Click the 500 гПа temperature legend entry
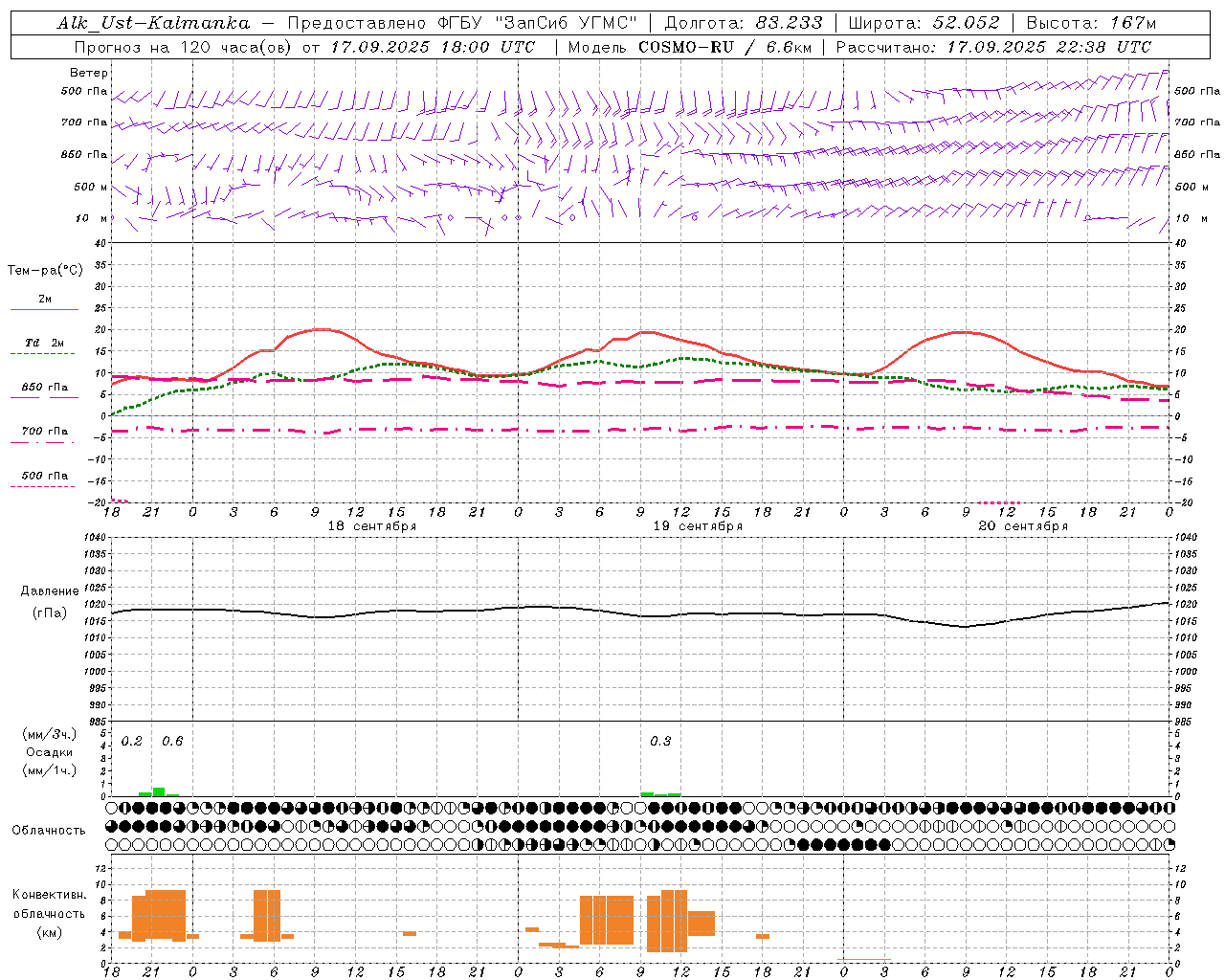 (x=45, y=476)
